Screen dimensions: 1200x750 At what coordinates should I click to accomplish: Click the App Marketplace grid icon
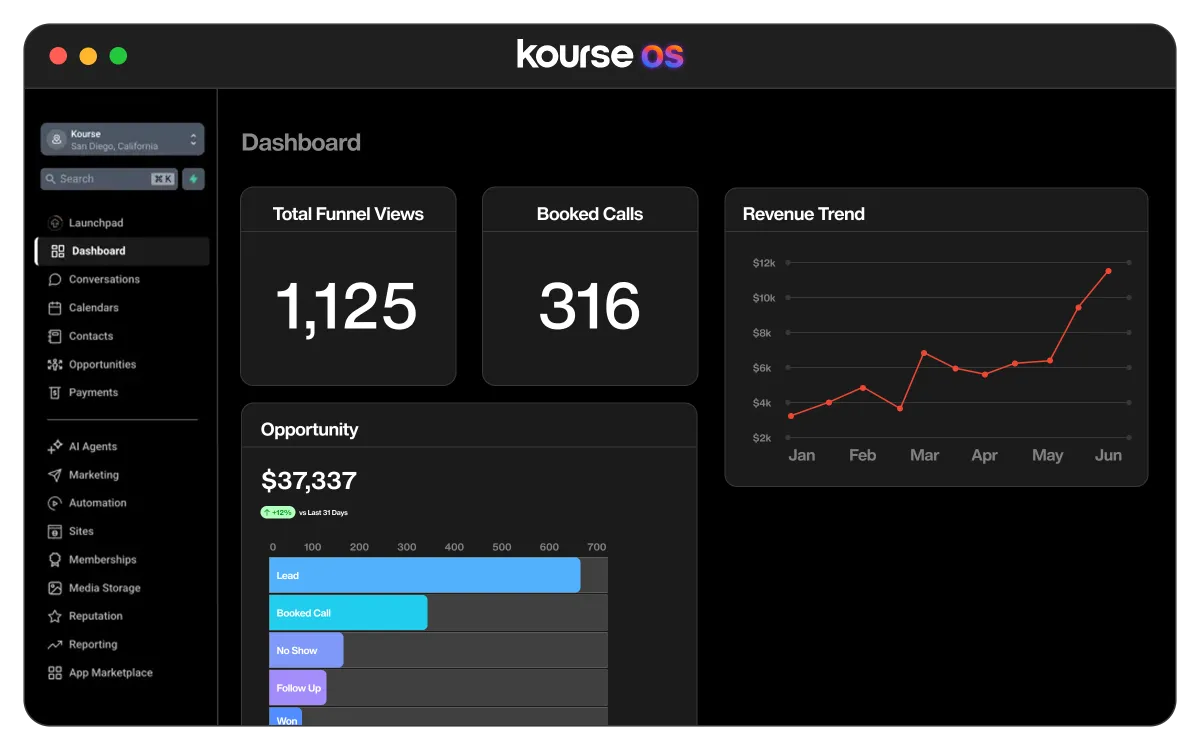pos(55,673)
